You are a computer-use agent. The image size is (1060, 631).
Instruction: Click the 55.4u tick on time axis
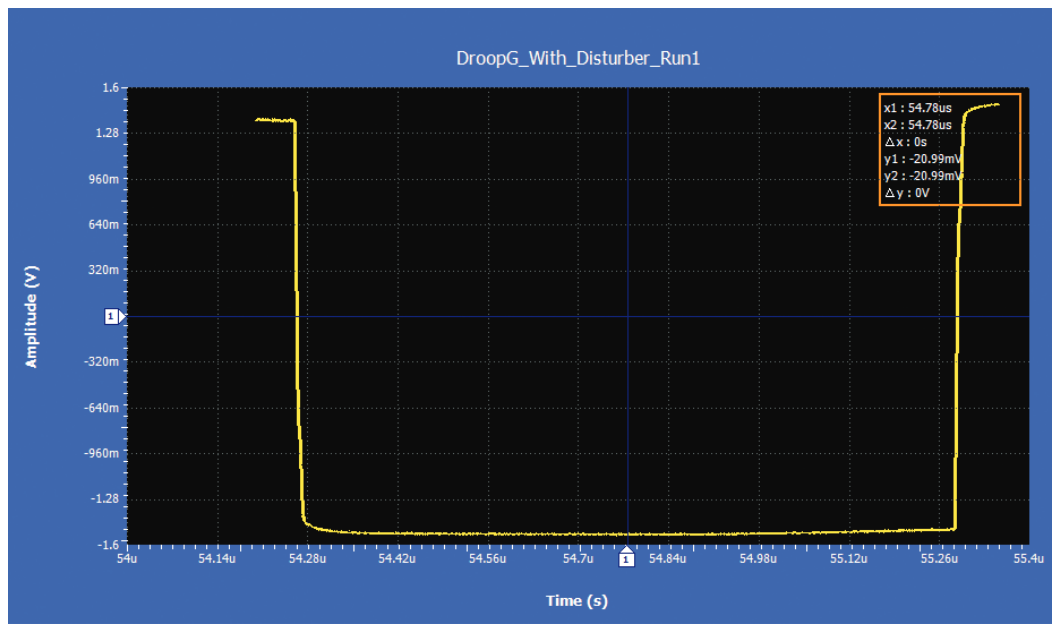tap(1029, 560)
